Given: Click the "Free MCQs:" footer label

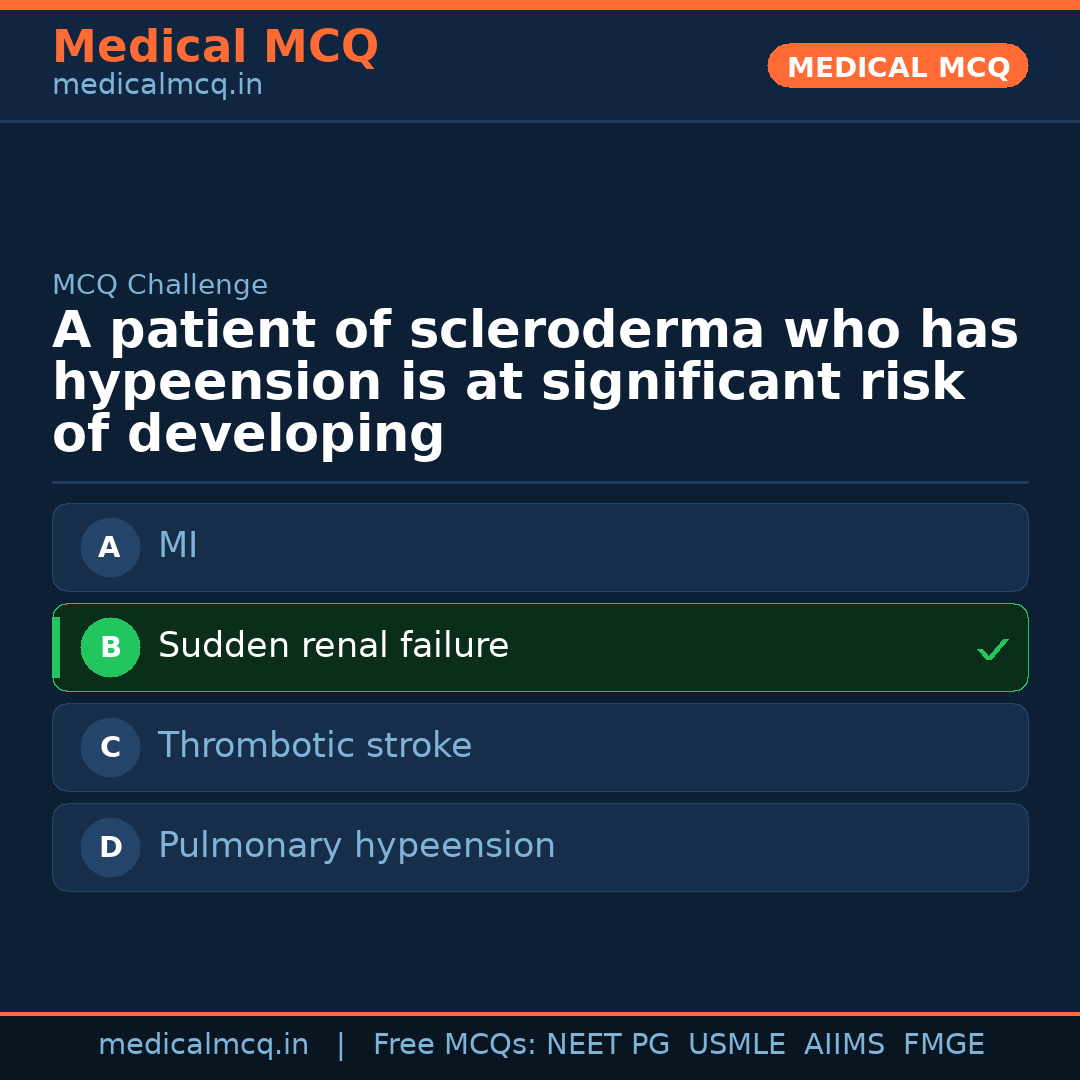Looking at the screenshot, I should tap(454, 1045).
